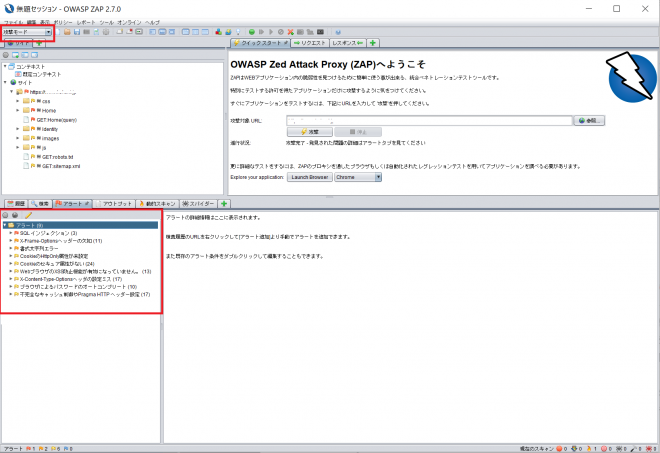Expand the X-Content-Type-Options alert node
This screenshot has height=453, width=660.
point(11,279)
